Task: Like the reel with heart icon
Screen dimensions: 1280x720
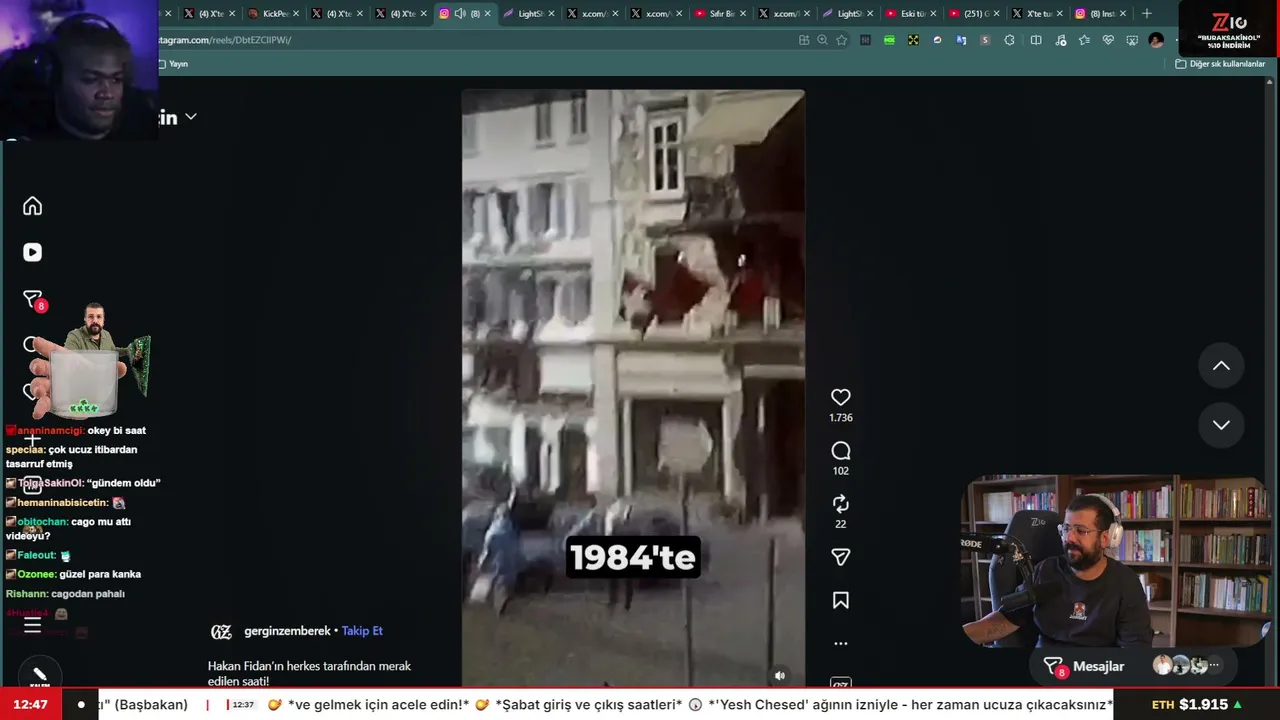Action: (841, 397)
